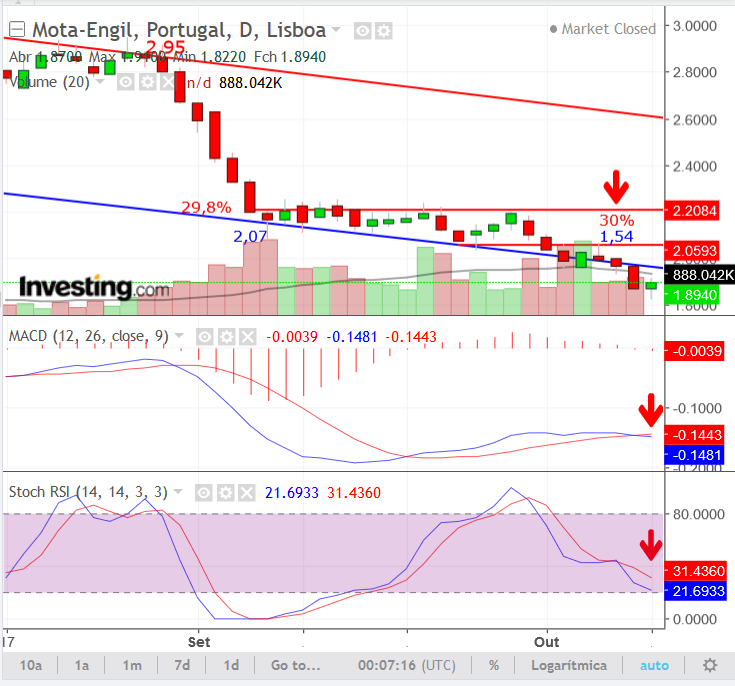This screenshot has width=735, height=686.
Task: Select the blue 1,54 text annotation
Action: pyautogui.click(x=616, y=236)
